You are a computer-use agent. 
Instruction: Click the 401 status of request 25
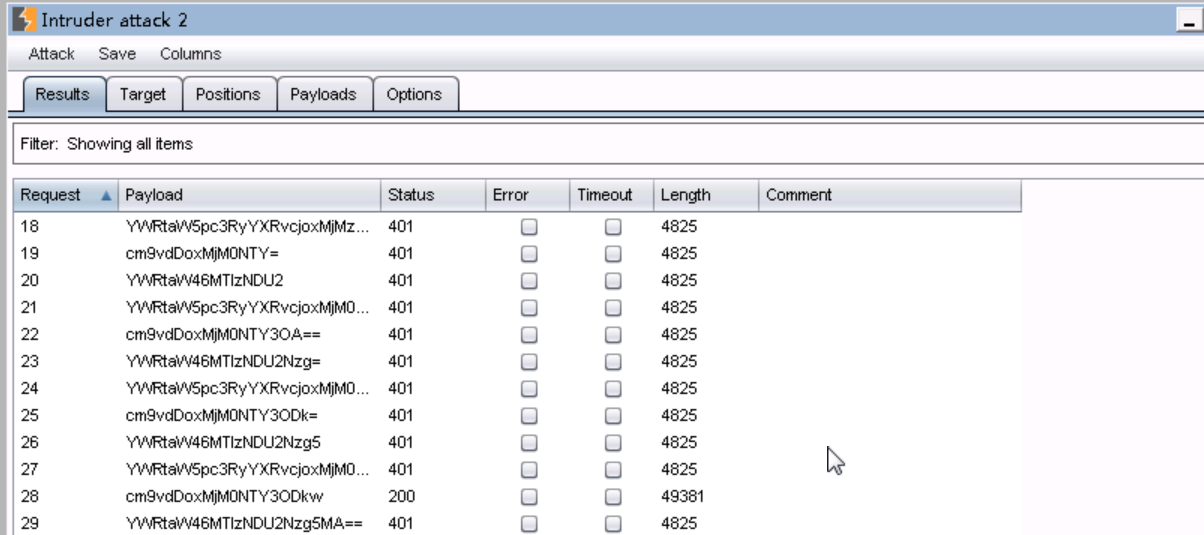400,416
